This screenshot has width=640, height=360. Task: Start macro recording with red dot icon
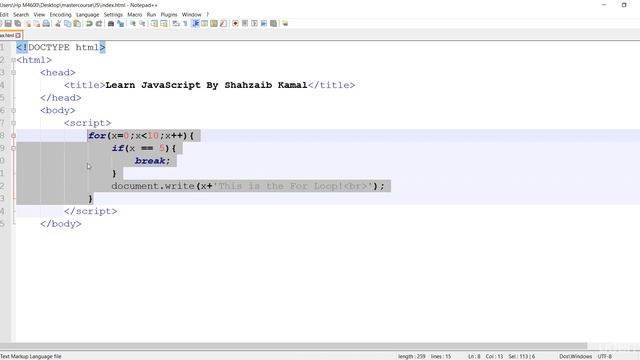click(235, 24)
